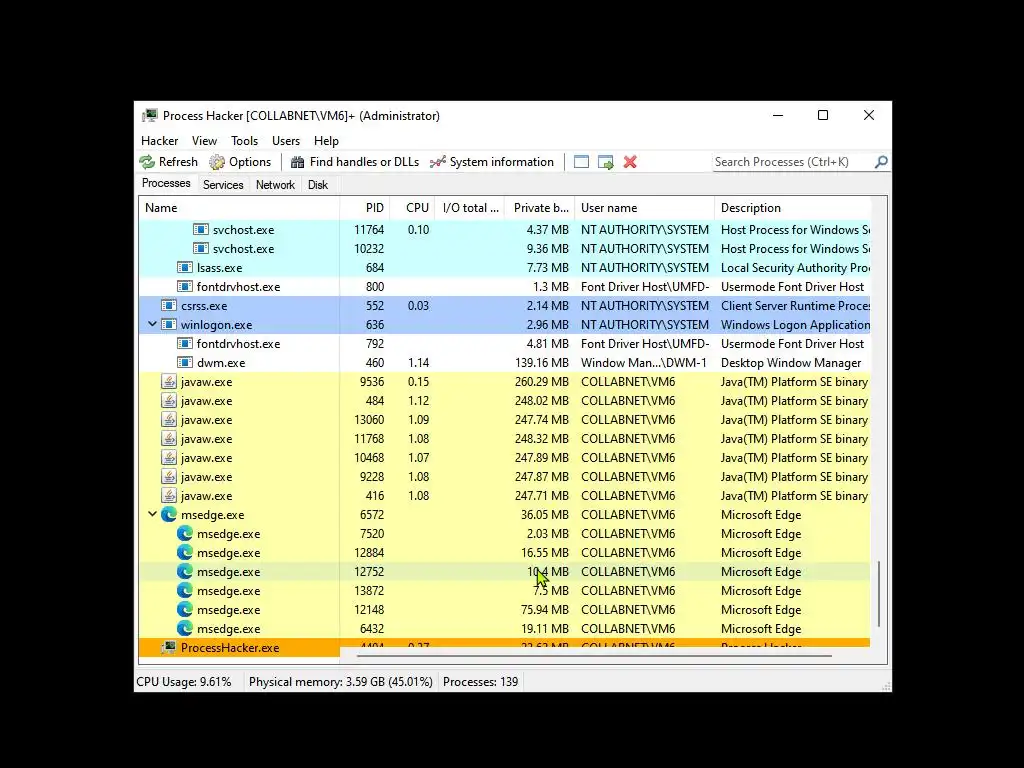
Task: Click CPU Usage 9.61% in status bar
Action: (x=184, y=682)
